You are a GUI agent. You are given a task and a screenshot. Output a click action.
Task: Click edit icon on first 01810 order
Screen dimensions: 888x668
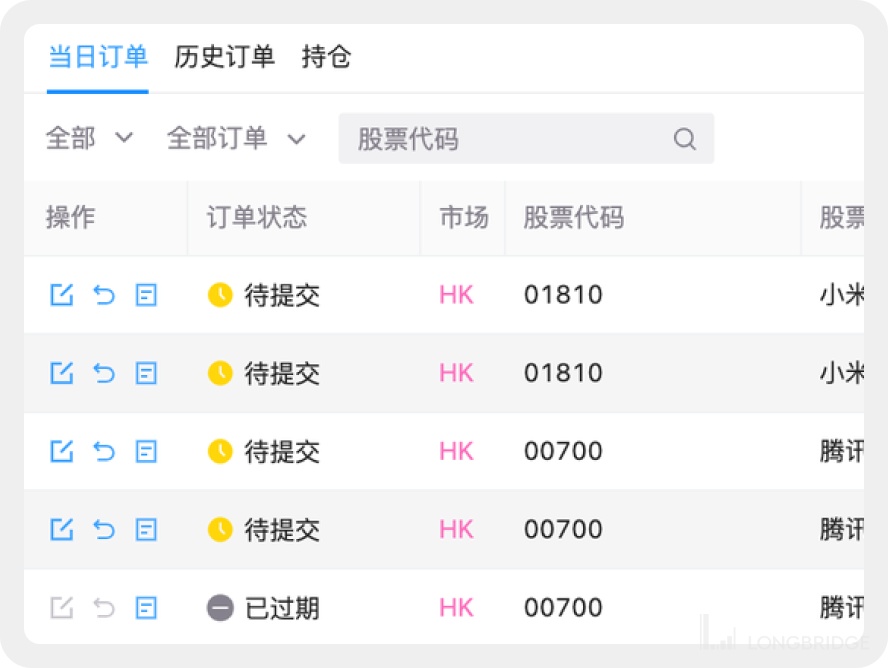coord(62,295)
